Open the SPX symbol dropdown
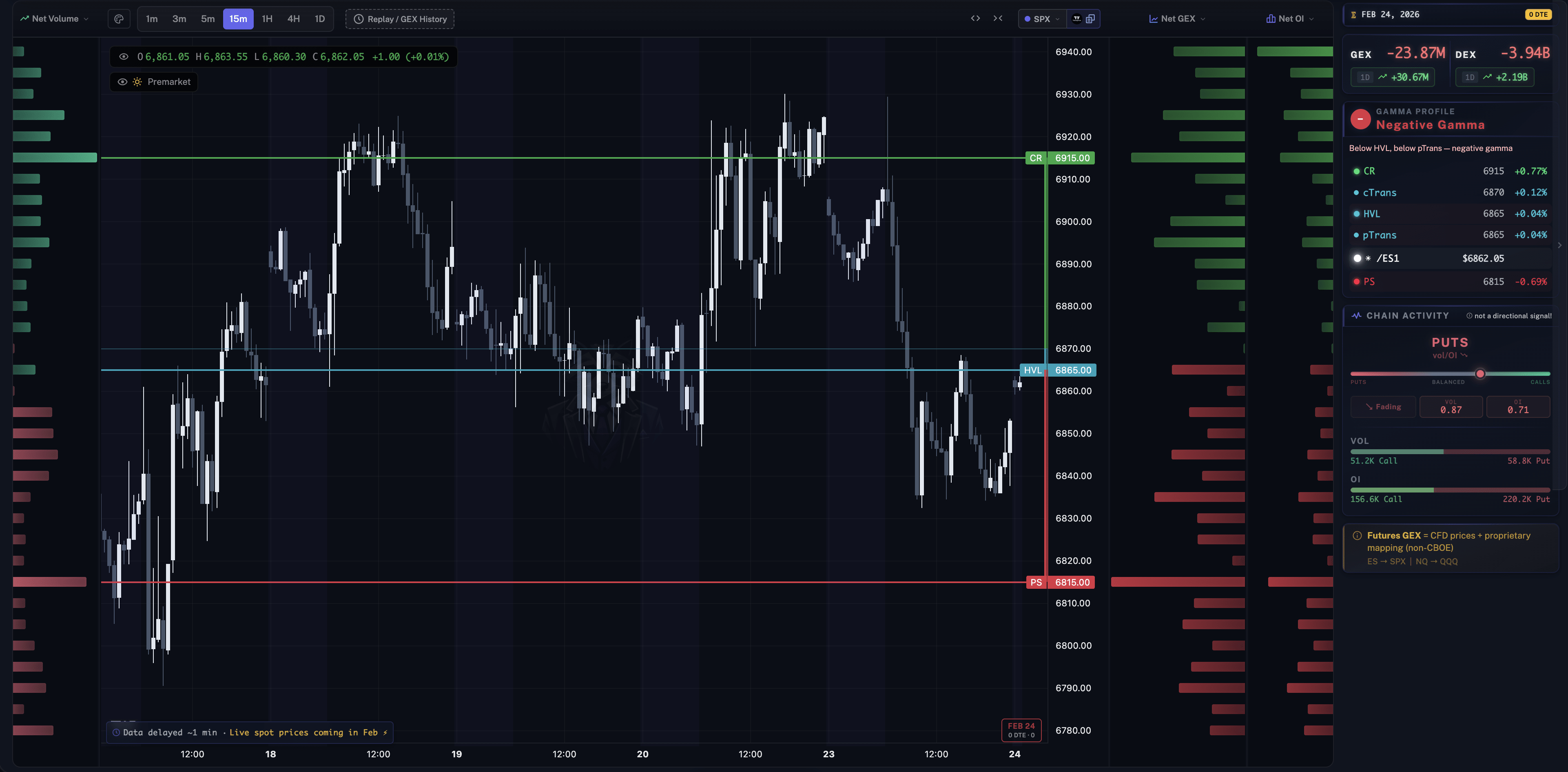The image size is (1568, 772). pos(1042,19)
